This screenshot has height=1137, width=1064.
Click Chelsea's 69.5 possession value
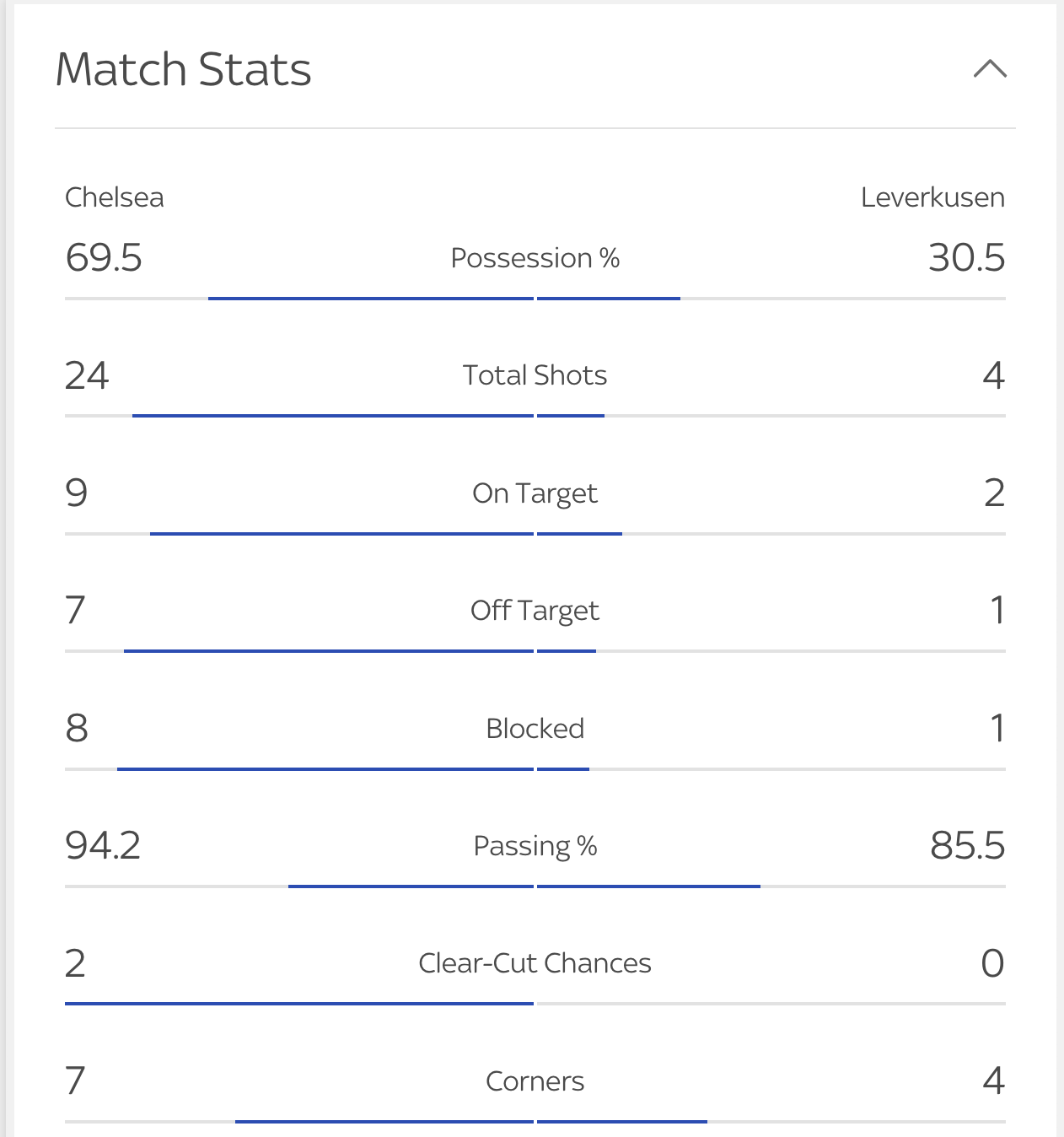[x=104, y=257]
